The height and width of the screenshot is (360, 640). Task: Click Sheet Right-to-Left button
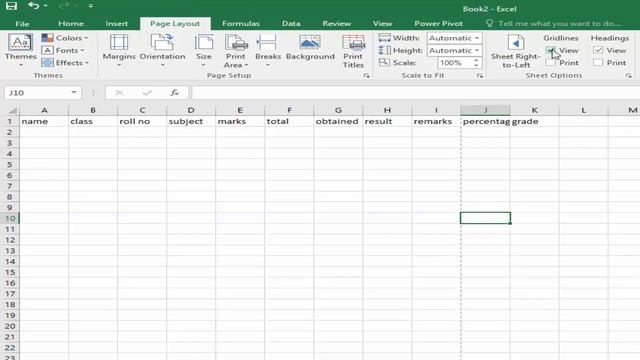(x=516, y=51)
